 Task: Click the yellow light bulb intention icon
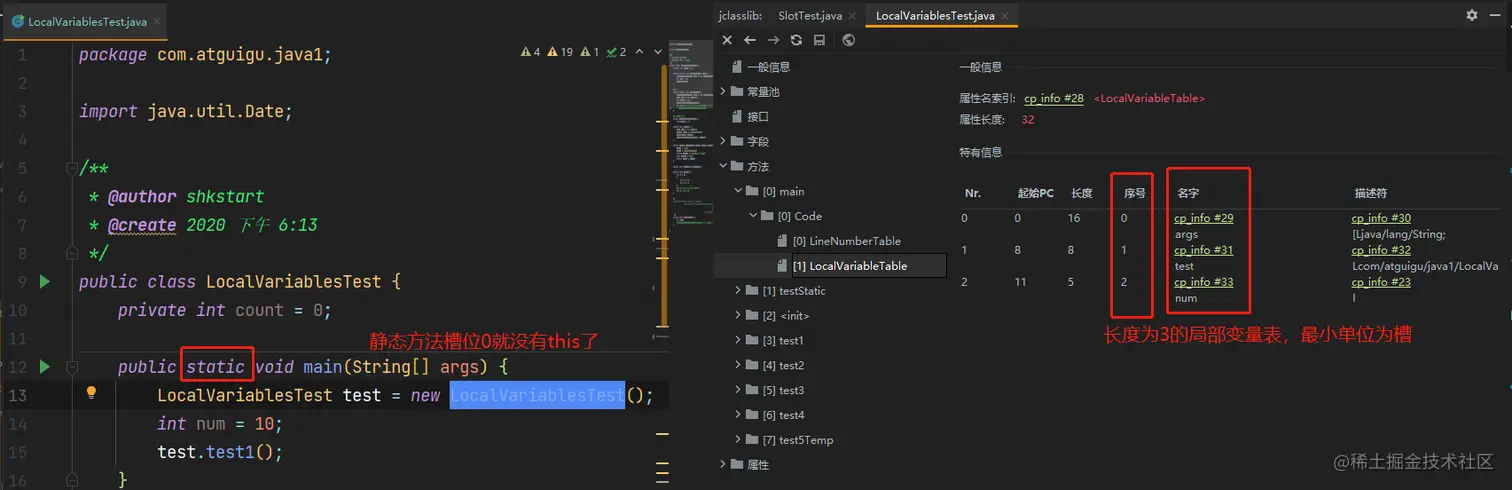pos(91,394)
